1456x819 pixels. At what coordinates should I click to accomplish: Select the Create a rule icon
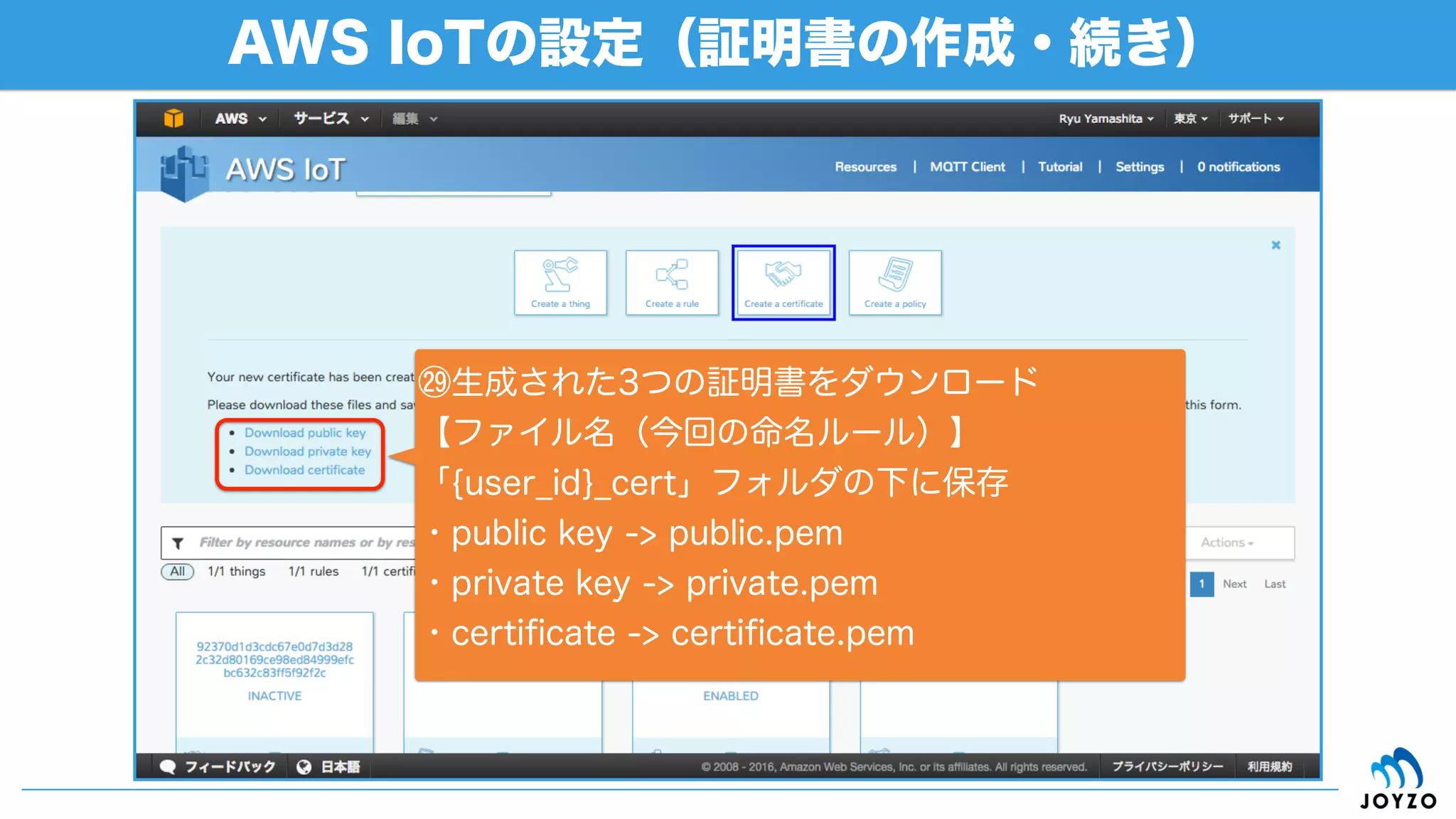coord(672,282)
